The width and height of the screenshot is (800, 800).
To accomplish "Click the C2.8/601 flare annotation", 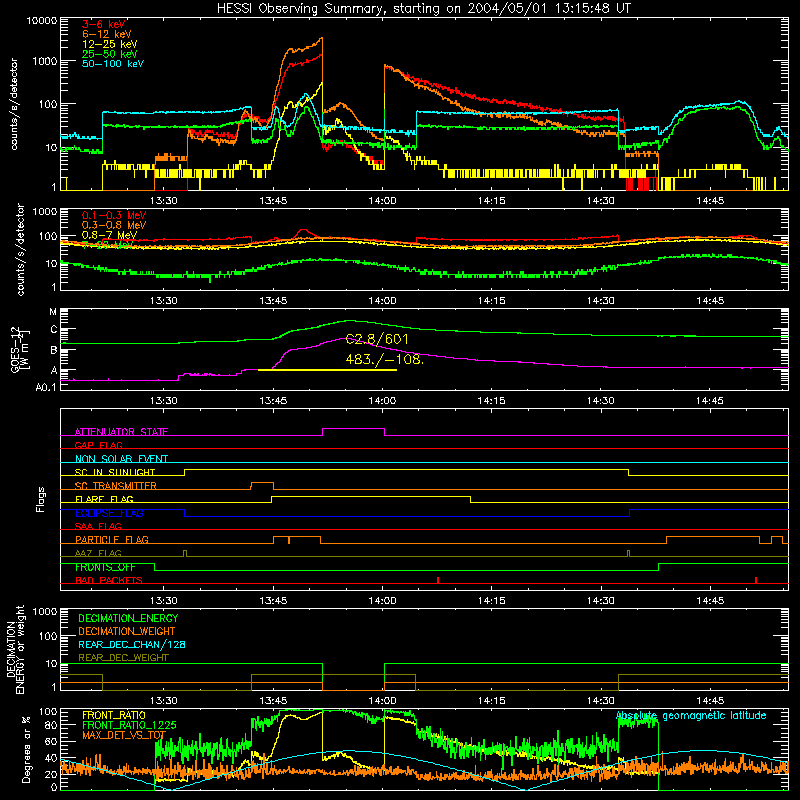I will point(377,339).
